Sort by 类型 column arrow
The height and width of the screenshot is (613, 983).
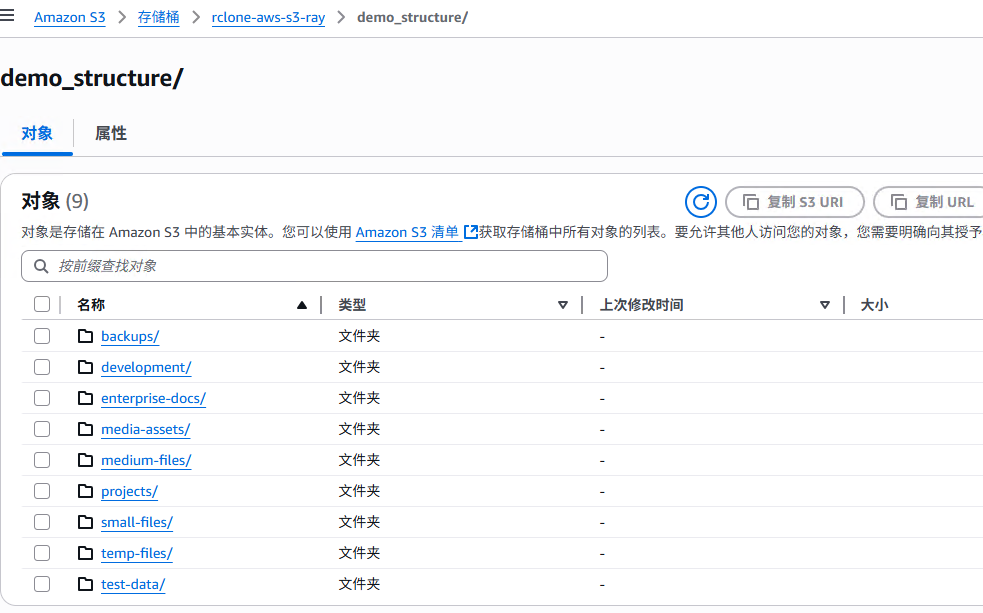(x=563, y=305)
